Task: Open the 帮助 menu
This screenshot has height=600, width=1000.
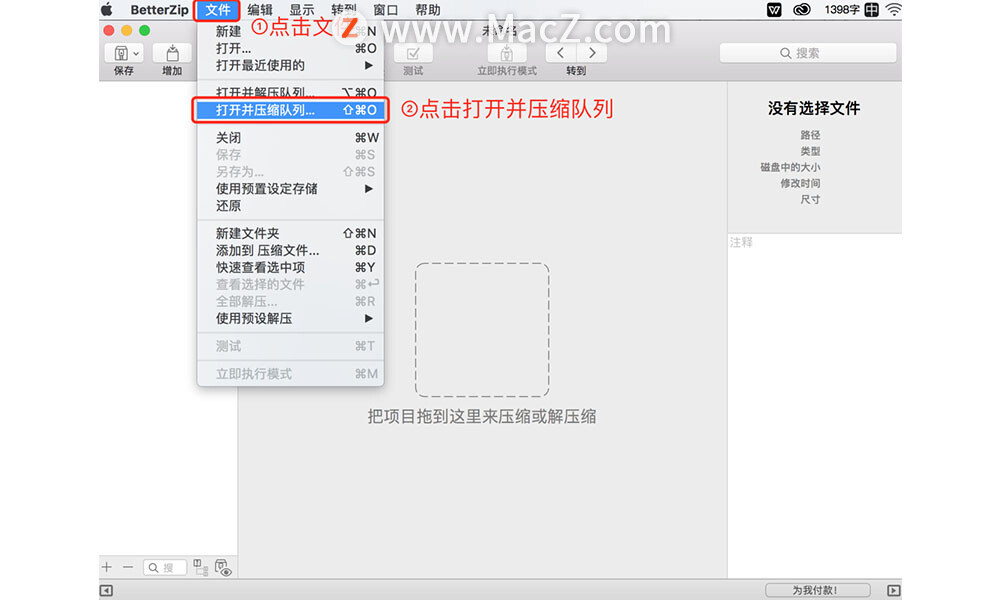Action: coord(427,10)
